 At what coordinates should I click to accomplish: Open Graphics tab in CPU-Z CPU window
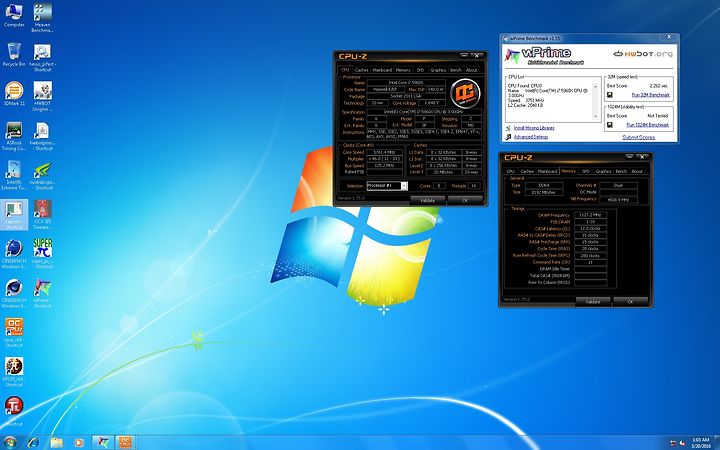point(438,70)
